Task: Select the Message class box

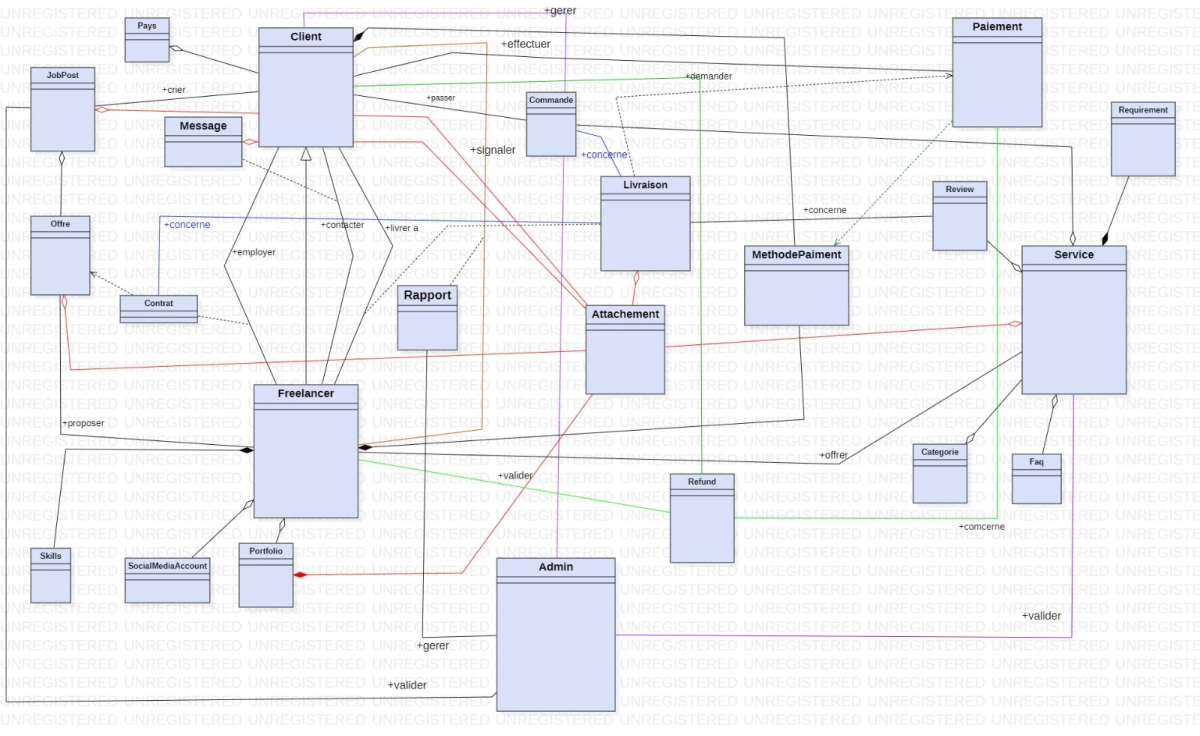Action: click(203, 142)
